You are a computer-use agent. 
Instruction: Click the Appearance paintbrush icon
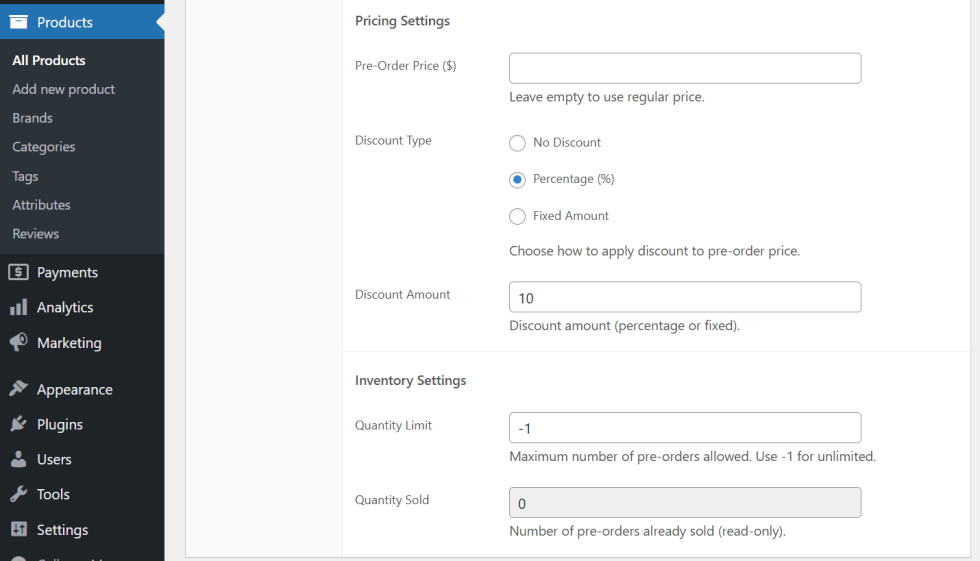click(18, 389)
